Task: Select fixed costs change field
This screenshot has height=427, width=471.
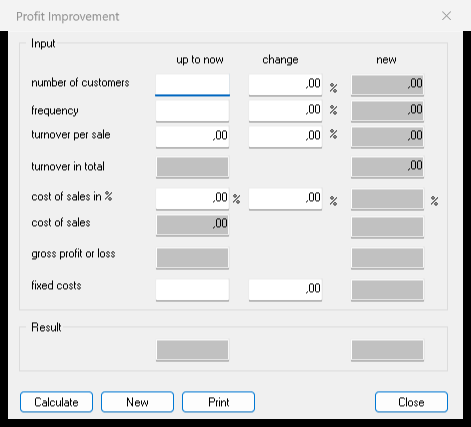Action: 285,290
